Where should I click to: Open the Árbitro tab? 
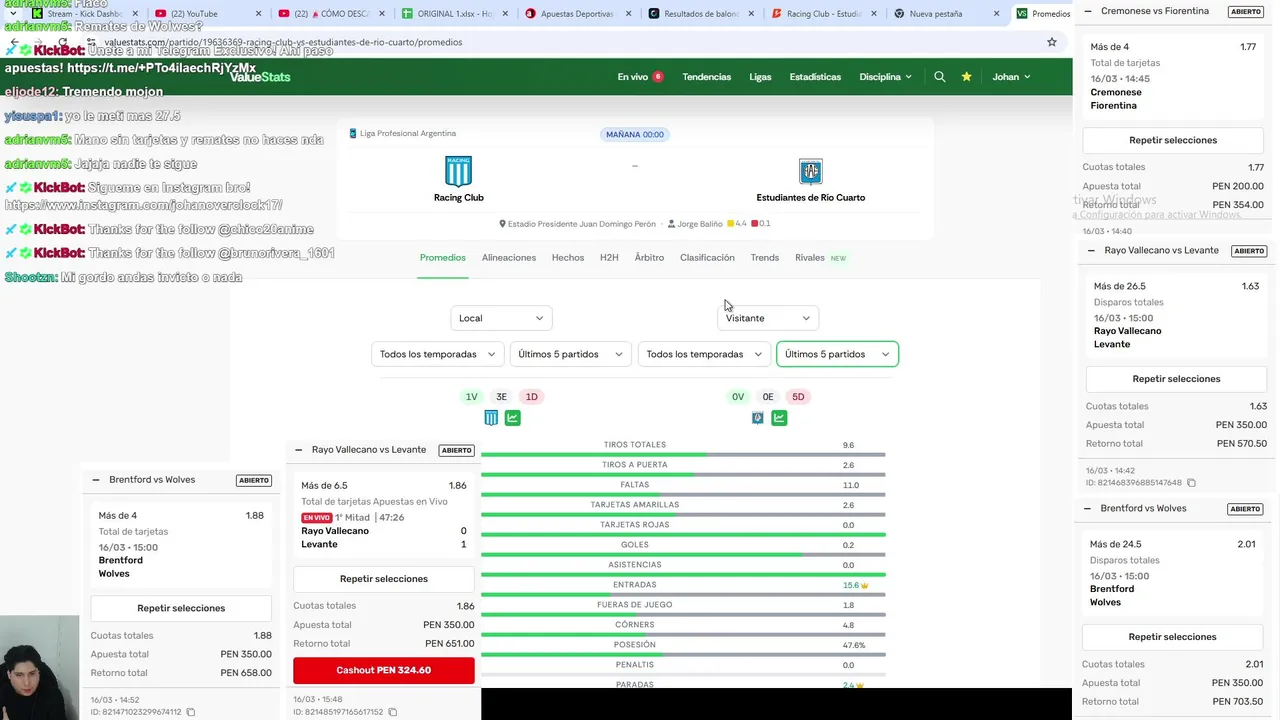click(649, 258)
